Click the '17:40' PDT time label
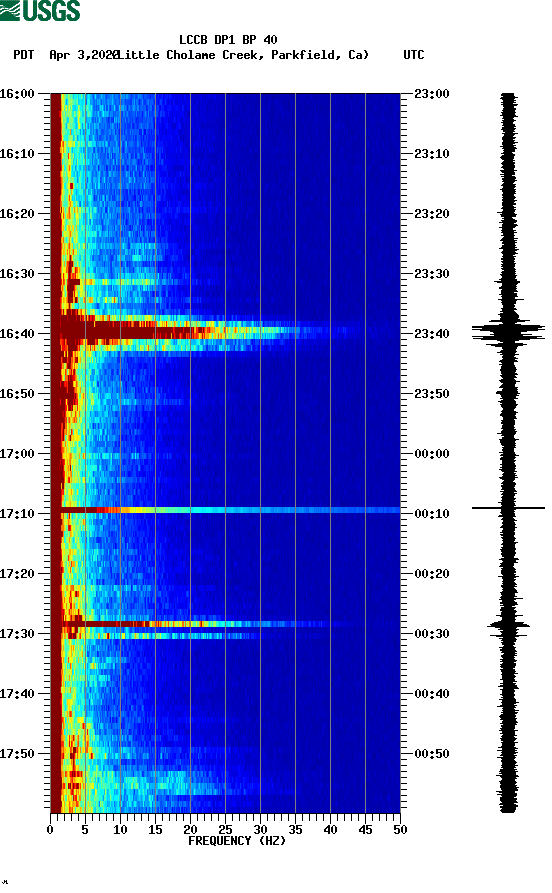 pos(17,694)
